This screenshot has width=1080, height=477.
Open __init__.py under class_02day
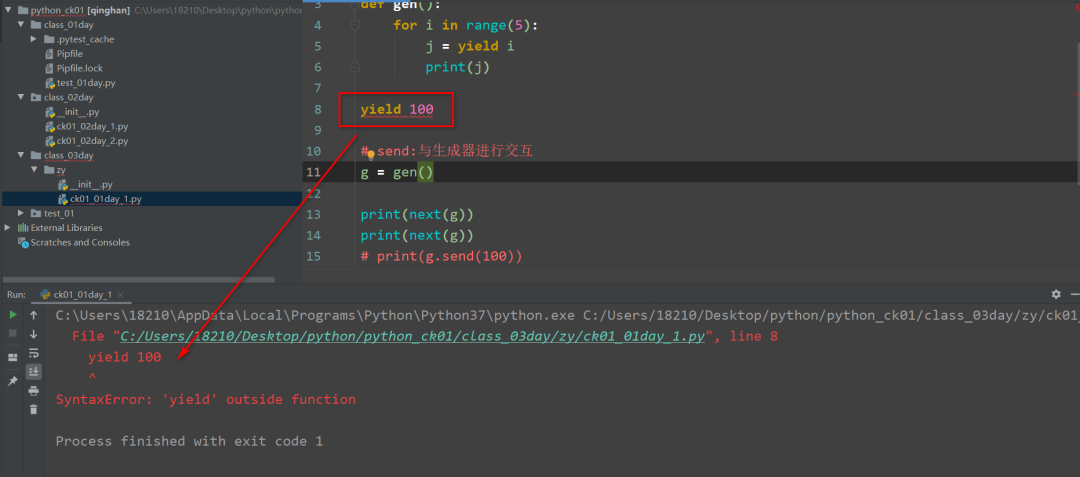coord(78,112)
